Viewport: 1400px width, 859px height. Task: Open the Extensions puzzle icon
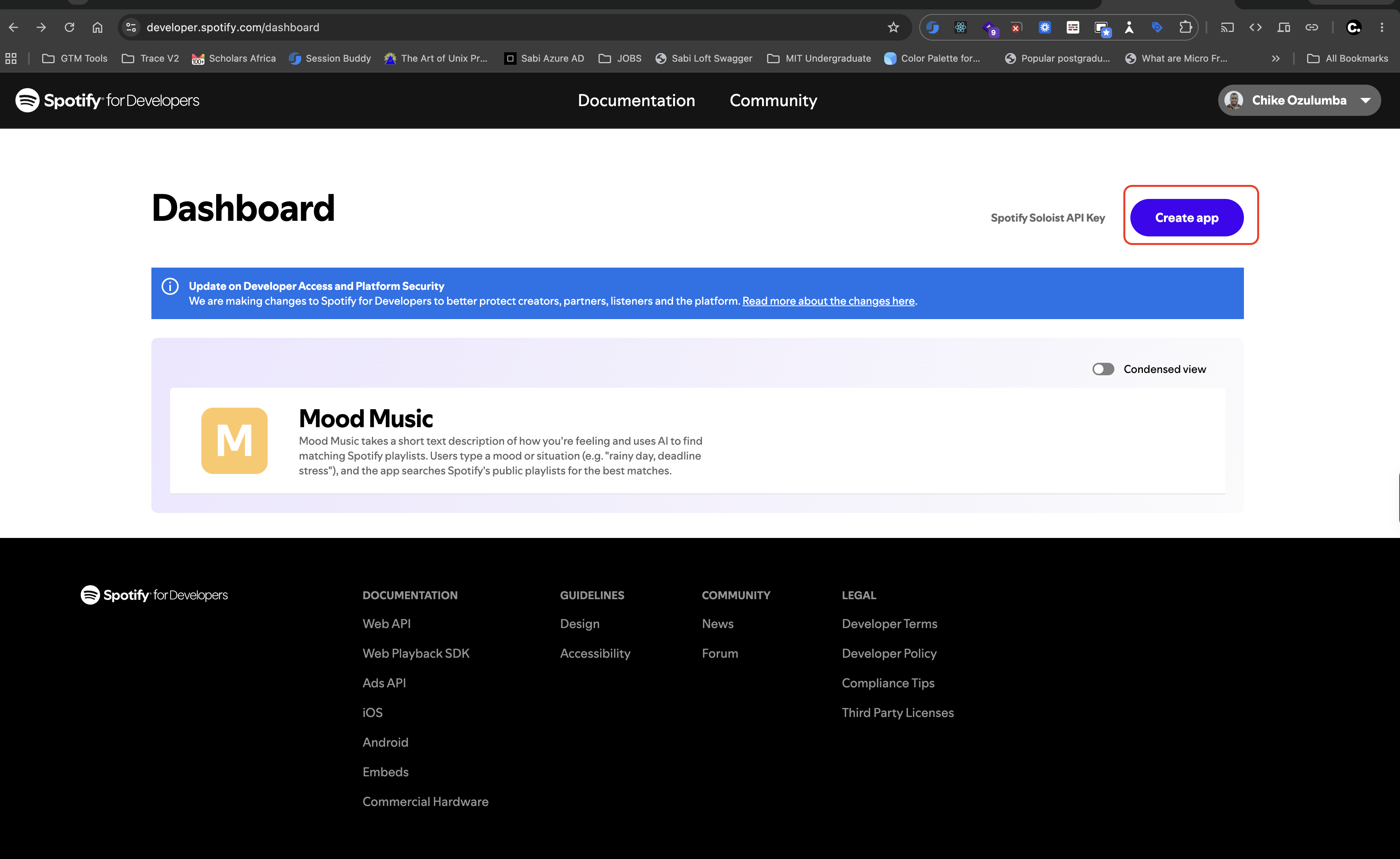[1185, 27]
